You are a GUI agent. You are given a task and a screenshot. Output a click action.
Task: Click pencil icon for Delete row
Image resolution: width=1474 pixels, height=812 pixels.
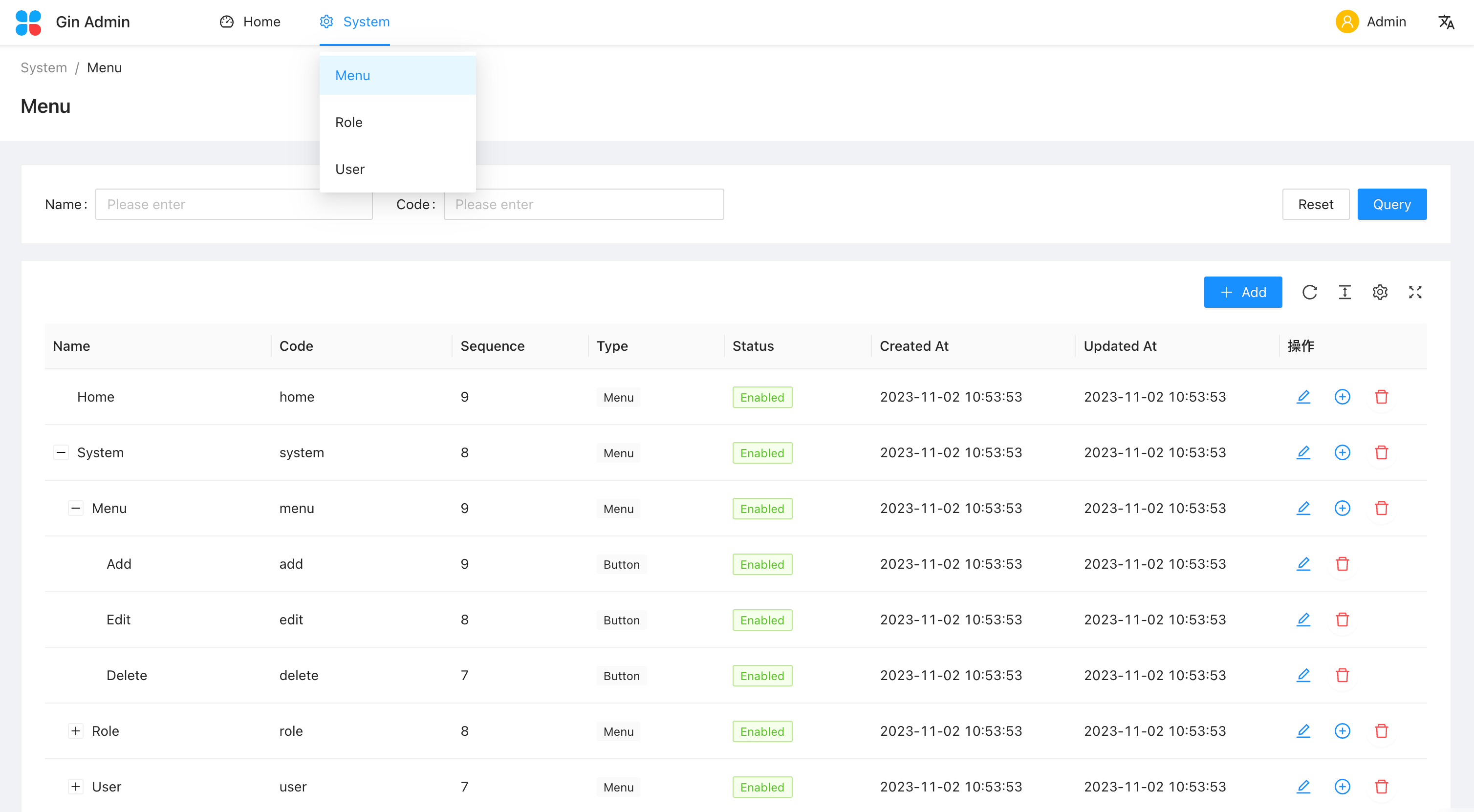click(x=1303, y=675)
